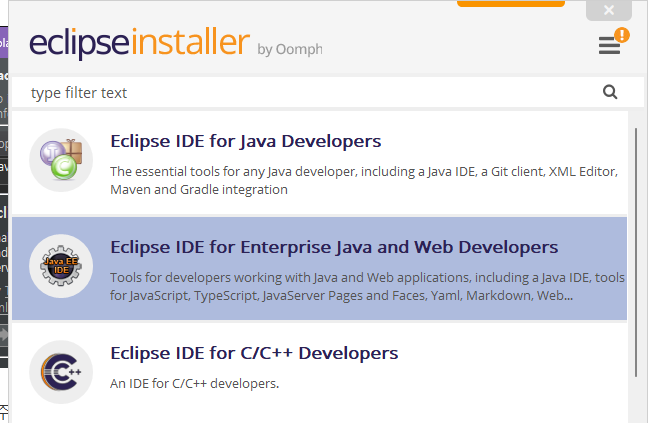This screenshot has width=672, height=423.
Task: Open the hamburger menu with notification badge
Action: pyautogui.click(x=609, y=45)
